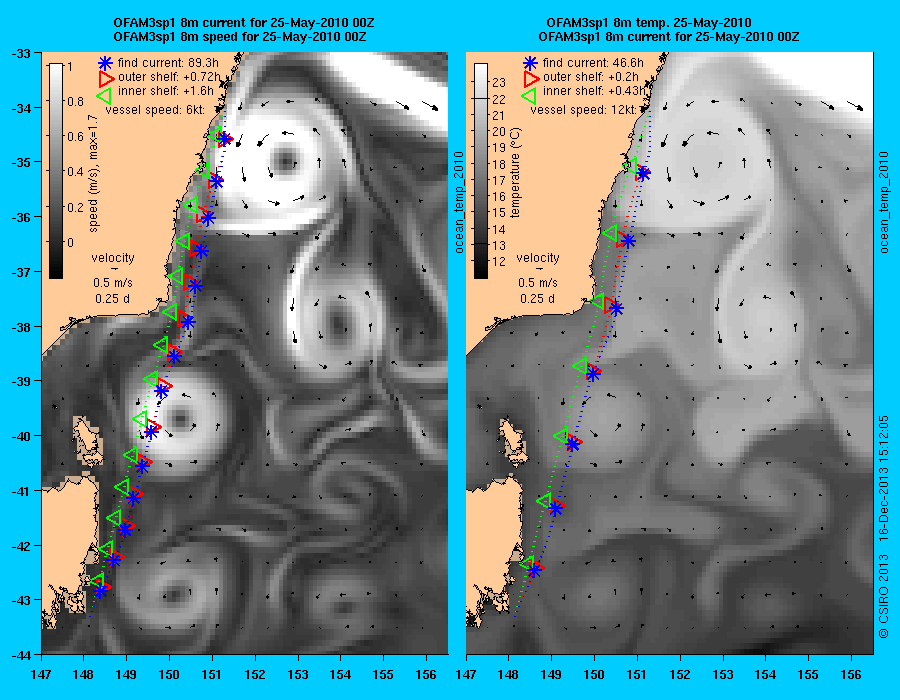The width and height of the screenshot is (900, 700).
Task: Click the "-39" latitude tick label
Action: 21,381
